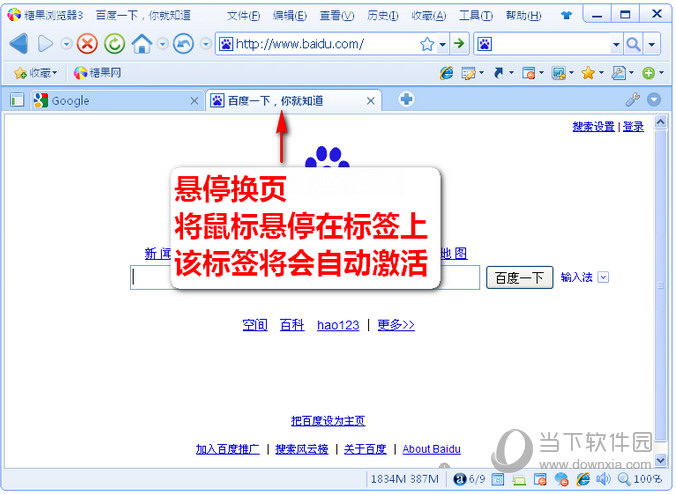Screen dimensions: 676x494
Task: Open the popup blocker toolbar icon
Action: [x=528, y=73]
